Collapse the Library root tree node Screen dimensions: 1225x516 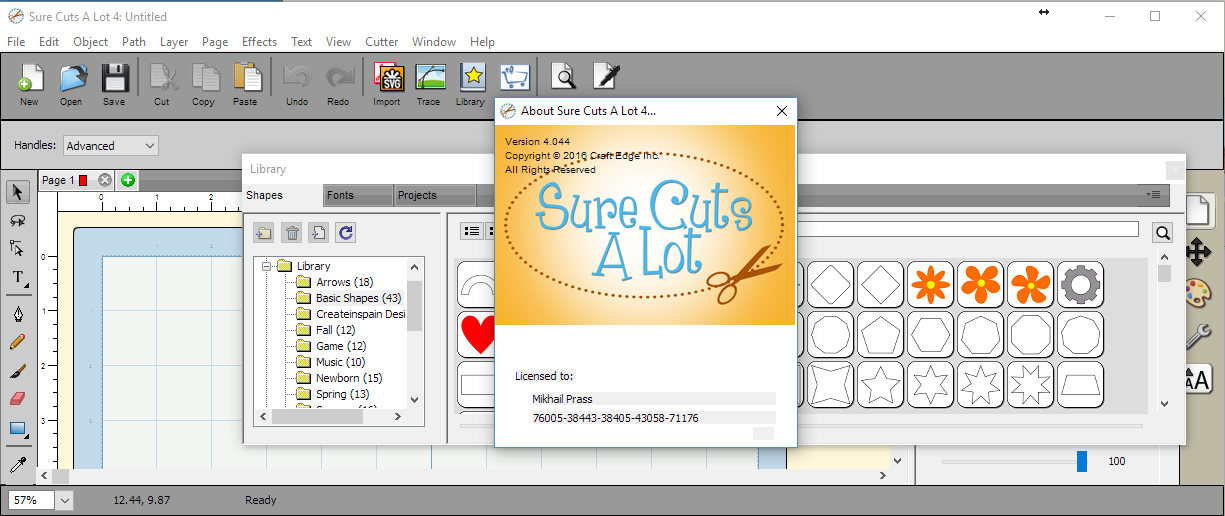coord(267,266)
